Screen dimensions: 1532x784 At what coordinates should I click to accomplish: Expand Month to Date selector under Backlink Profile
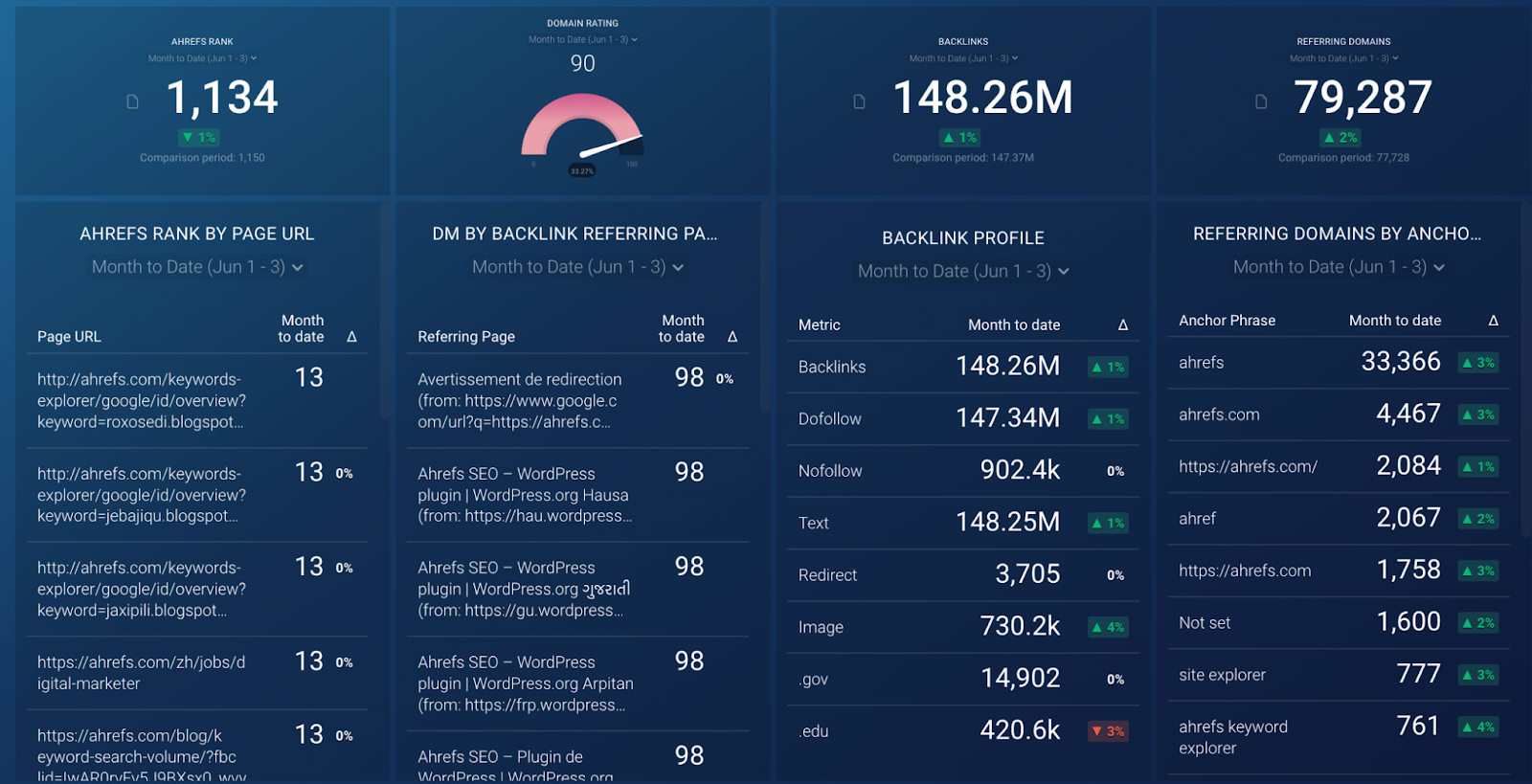point(963,271)
